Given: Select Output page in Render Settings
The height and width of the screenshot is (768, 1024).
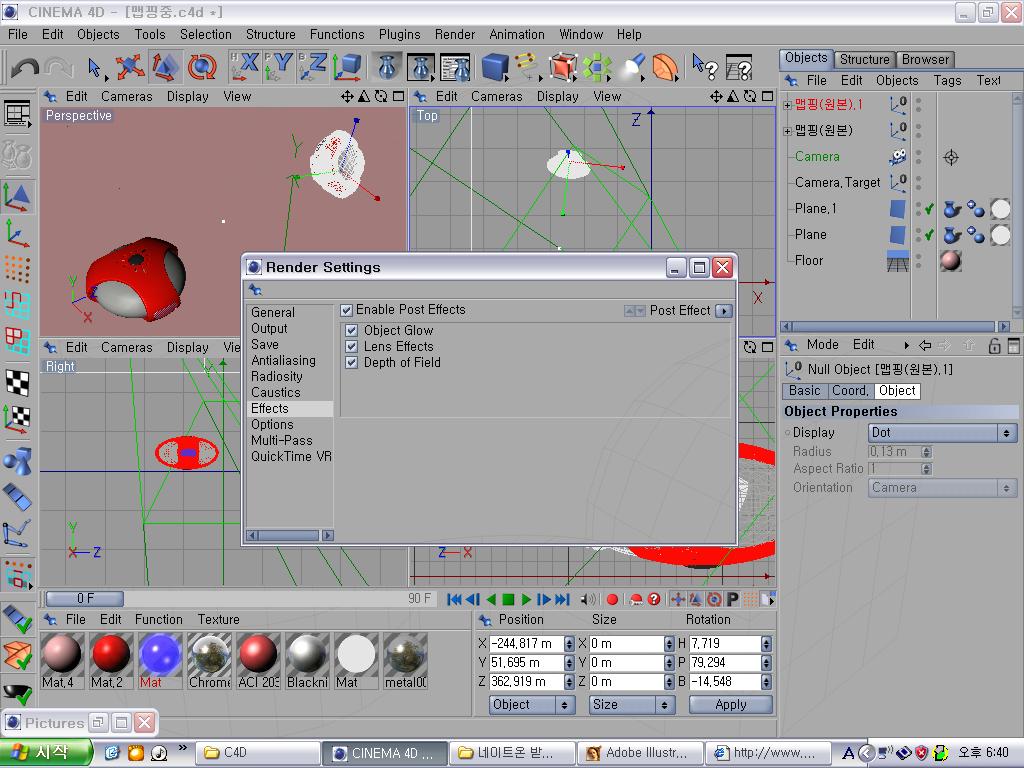Looking at the screenshot, I should coord(269,328).
